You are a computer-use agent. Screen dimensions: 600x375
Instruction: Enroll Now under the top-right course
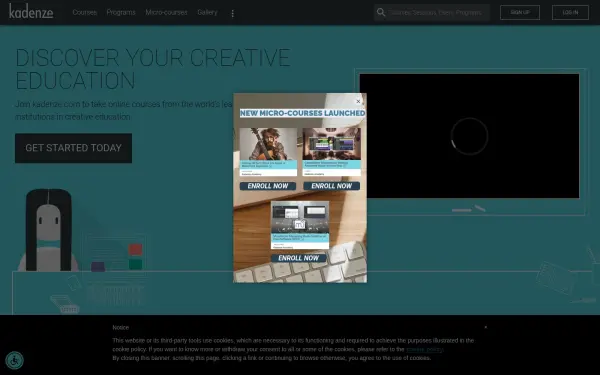pos(332,186)
